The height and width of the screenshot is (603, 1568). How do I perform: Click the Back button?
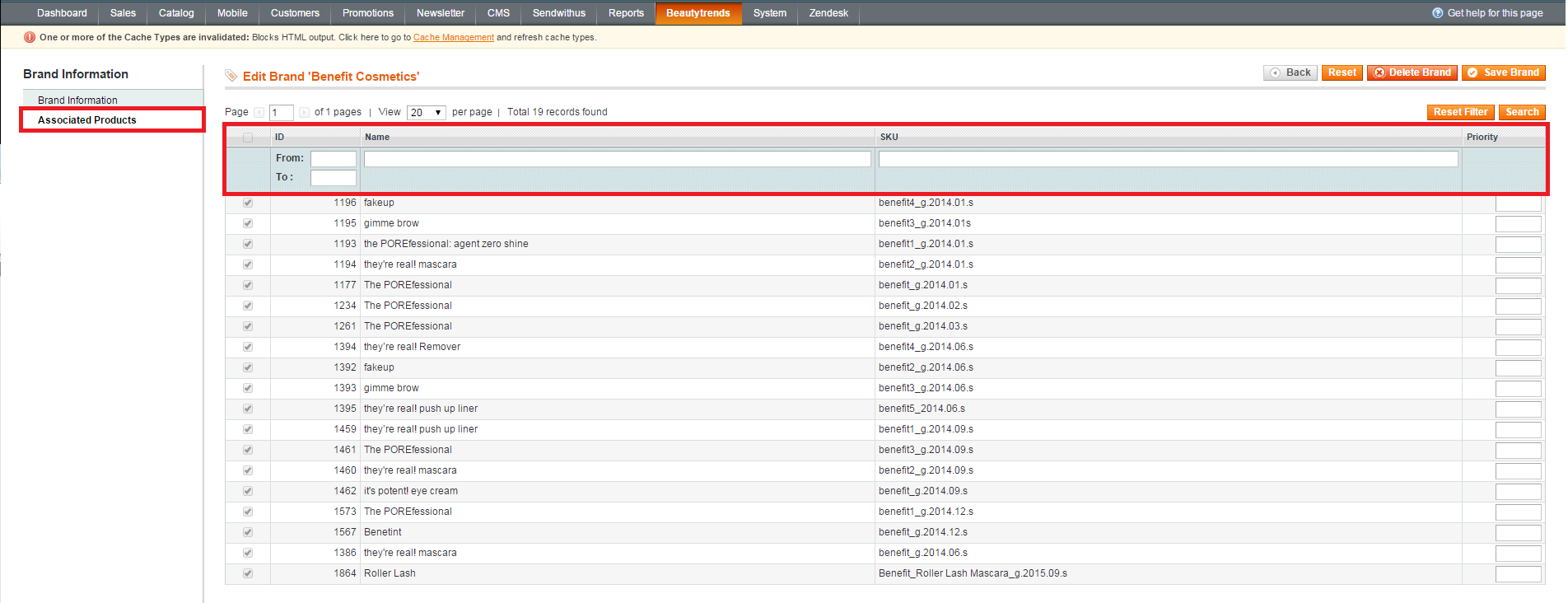[x=1290, y=72]
